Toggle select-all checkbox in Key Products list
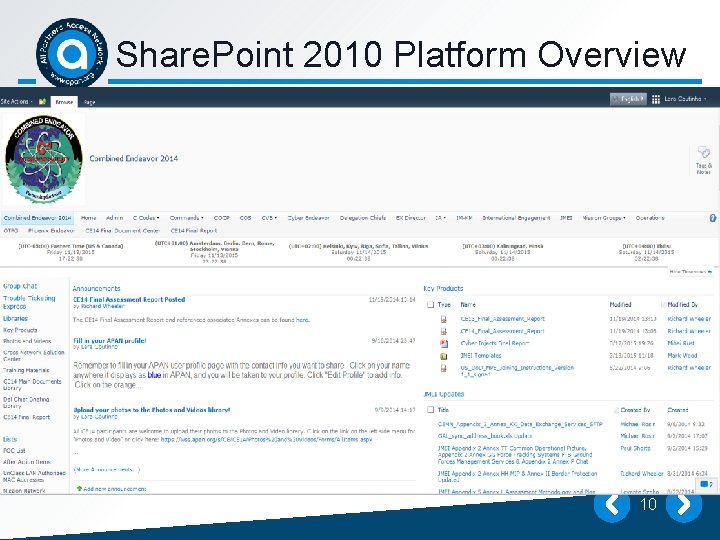720x540 pixels. (430, 305)
